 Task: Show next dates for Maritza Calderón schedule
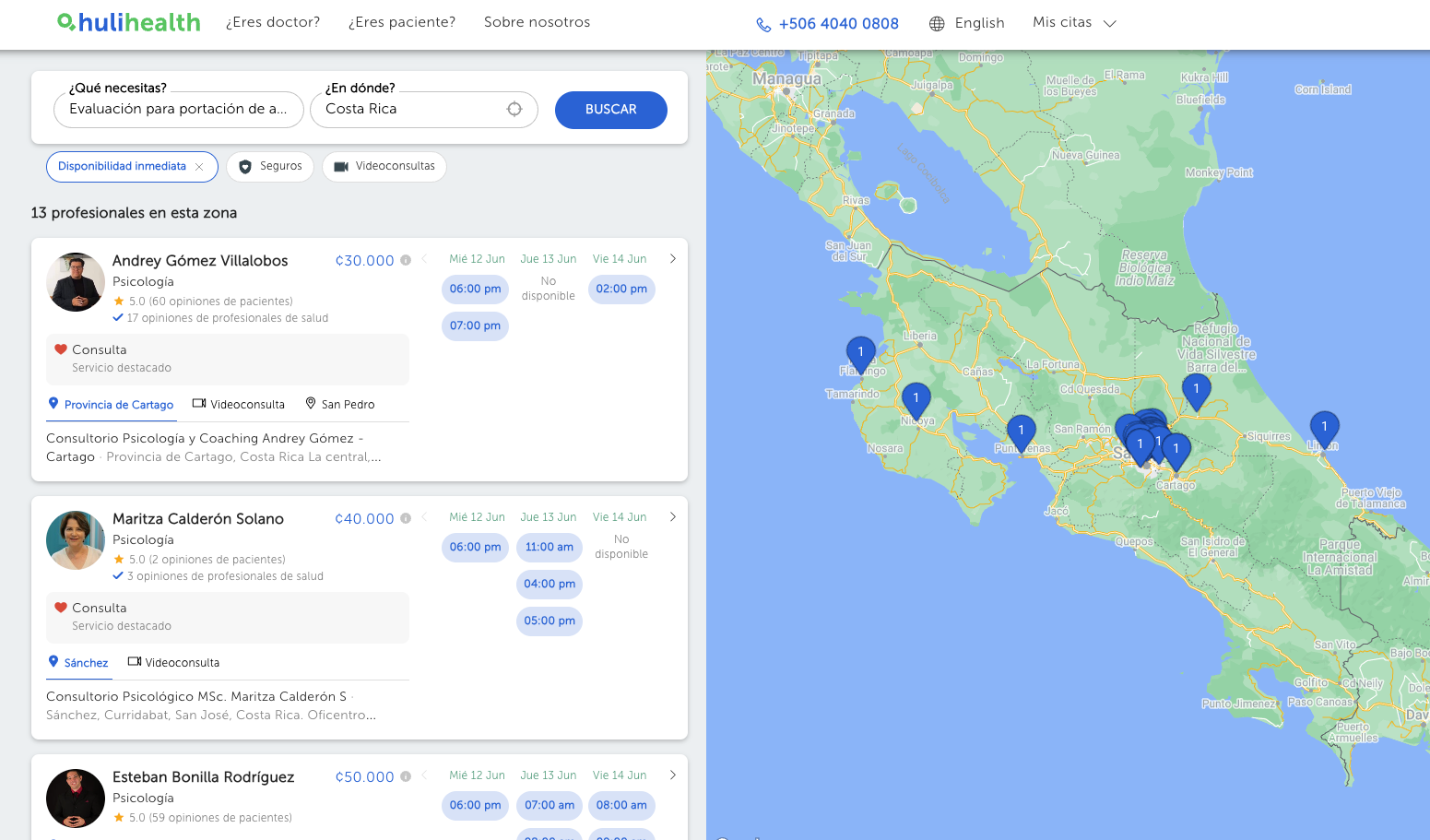click(673, 517)
